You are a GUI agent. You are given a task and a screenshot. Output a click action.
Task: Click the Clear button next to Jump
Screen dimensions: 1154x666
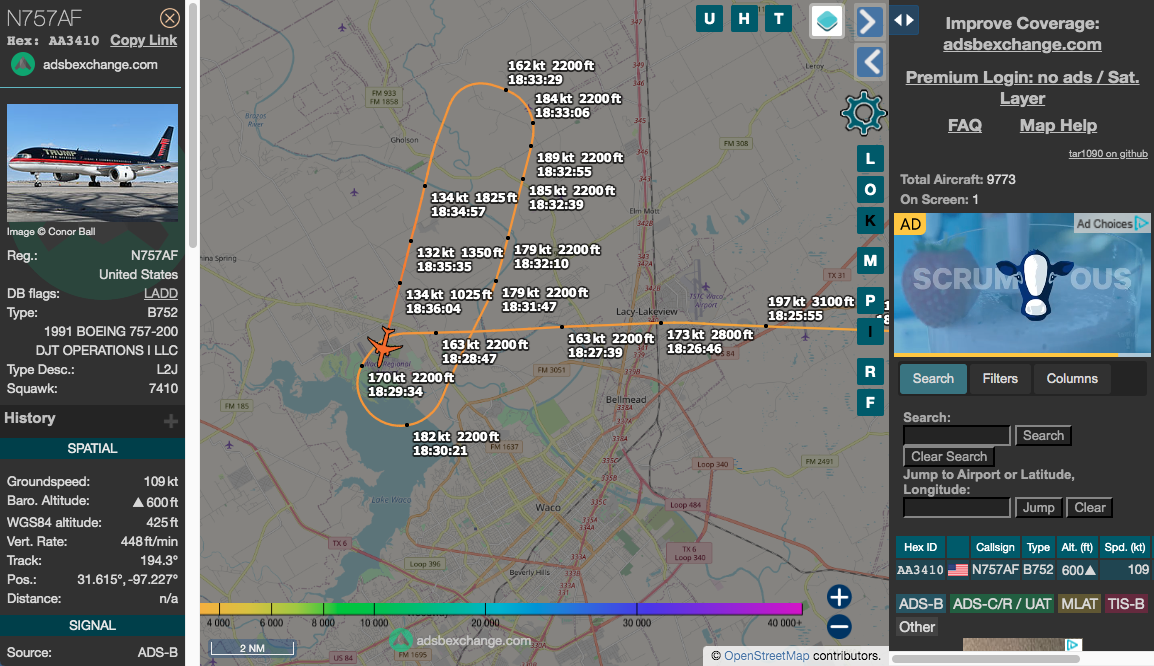click(x=1089, y=507)
